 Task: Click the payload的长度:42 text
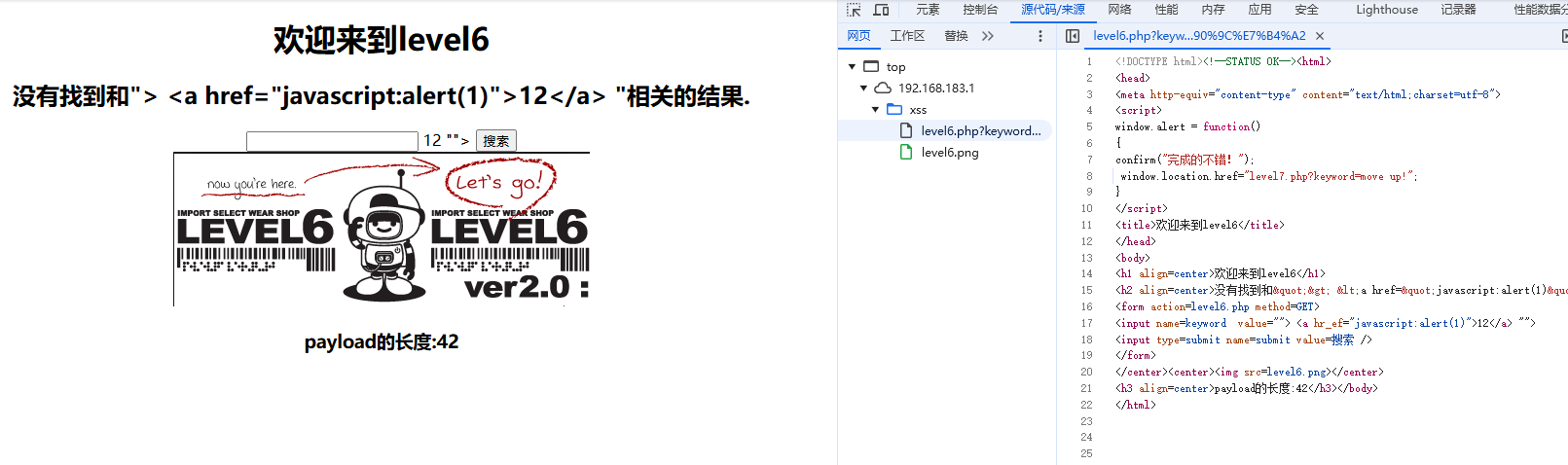coord(382,342)
